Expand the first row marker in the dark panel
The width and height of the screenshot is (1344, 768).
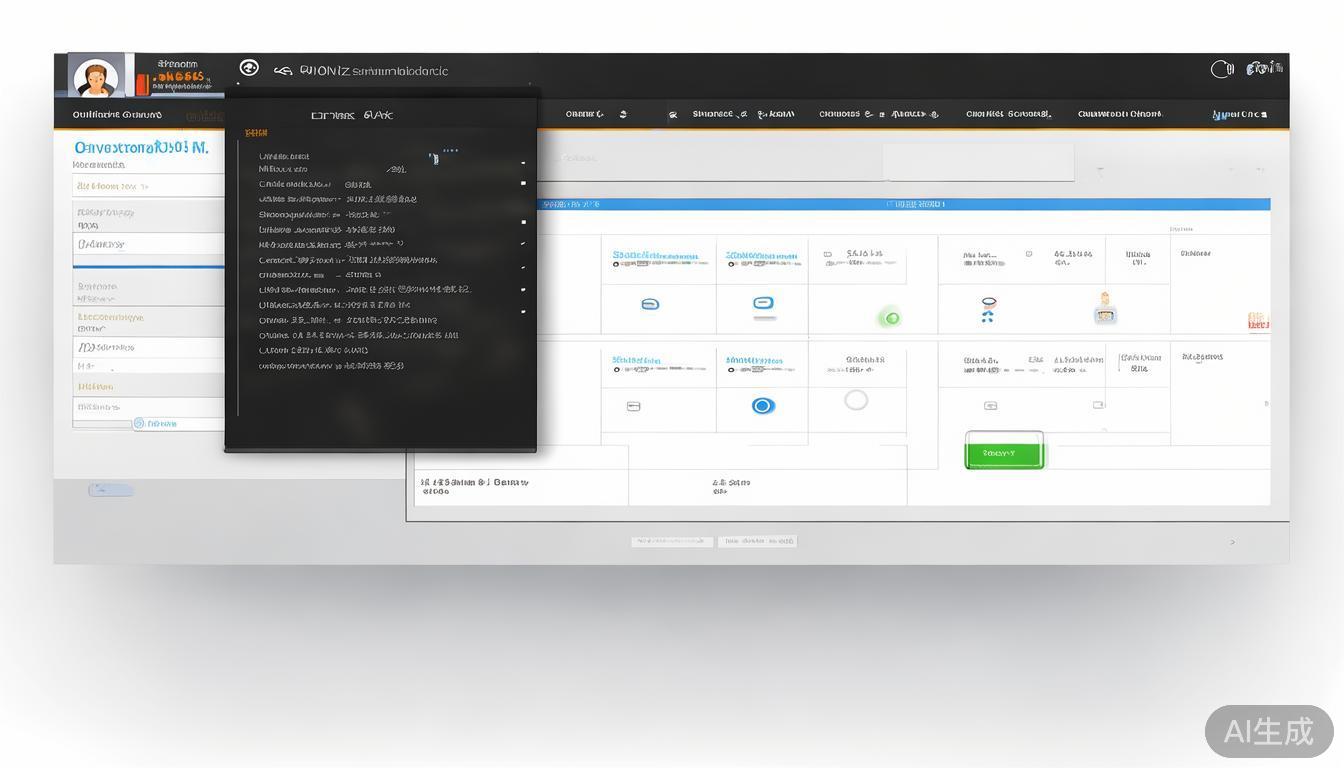(x=522, y=162)
